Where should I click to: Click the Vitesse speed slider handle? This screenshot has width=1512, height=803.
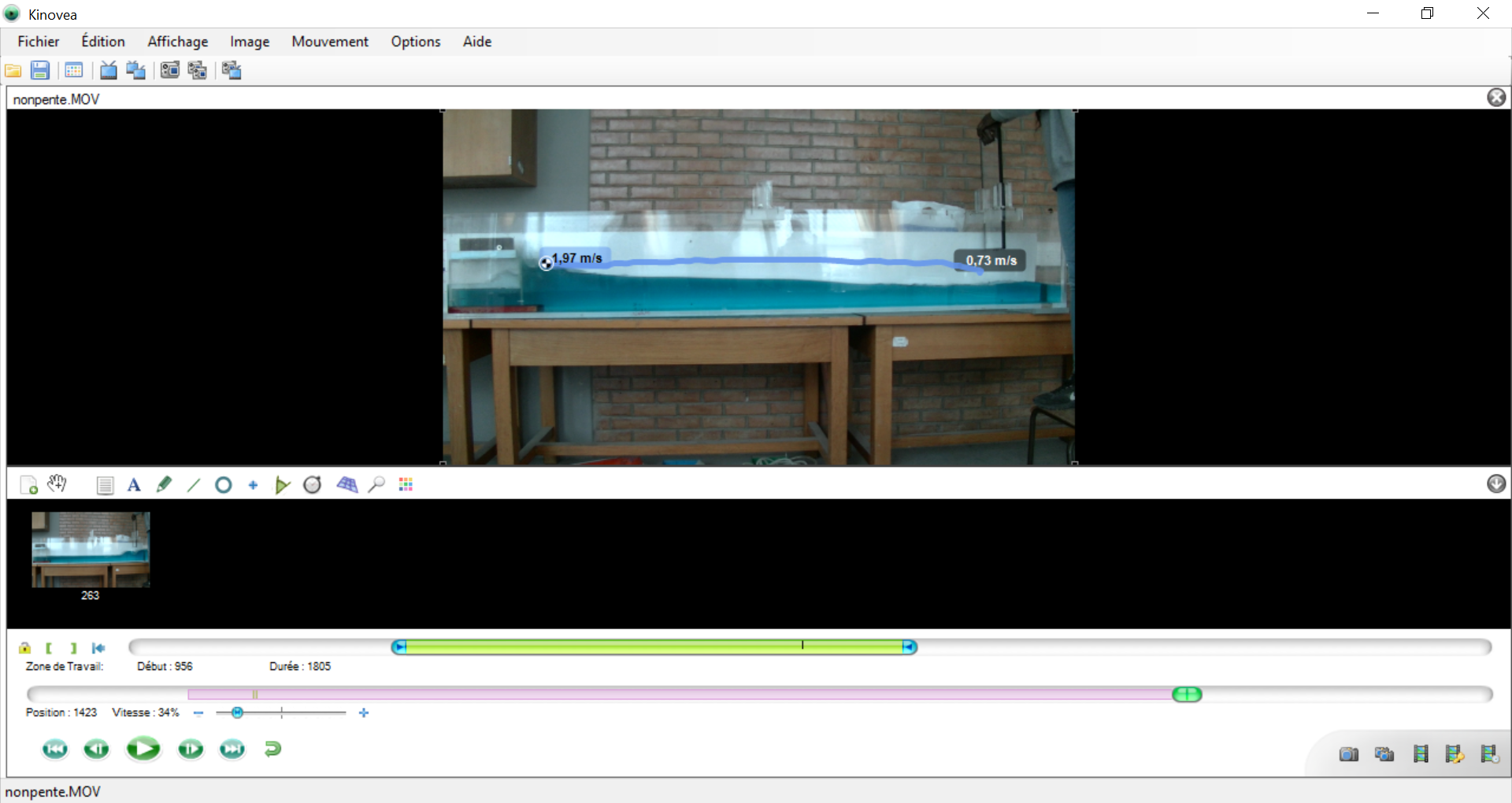pos(237,713)
